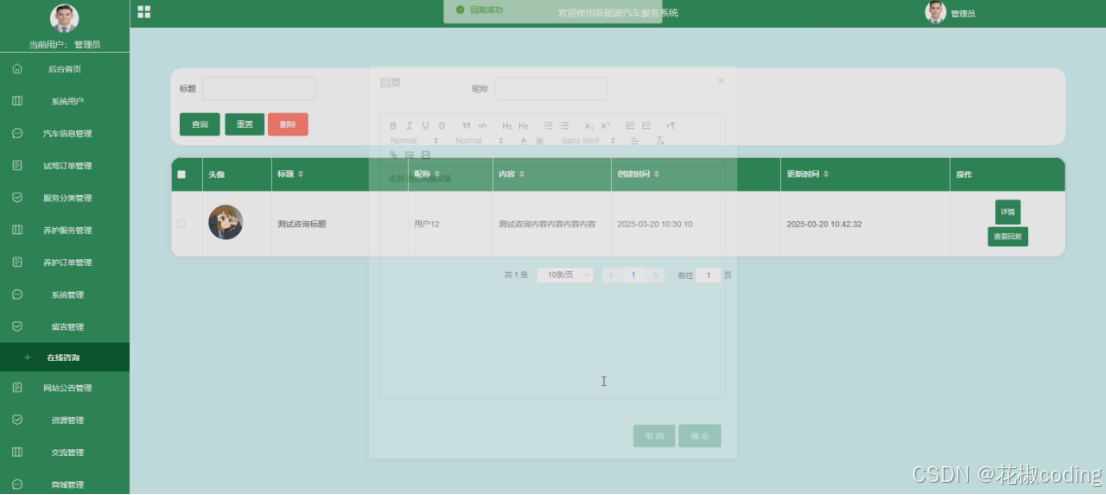
Task: Apply blockquote in the reply editor toolbar
Action: [x=466, y=126]
